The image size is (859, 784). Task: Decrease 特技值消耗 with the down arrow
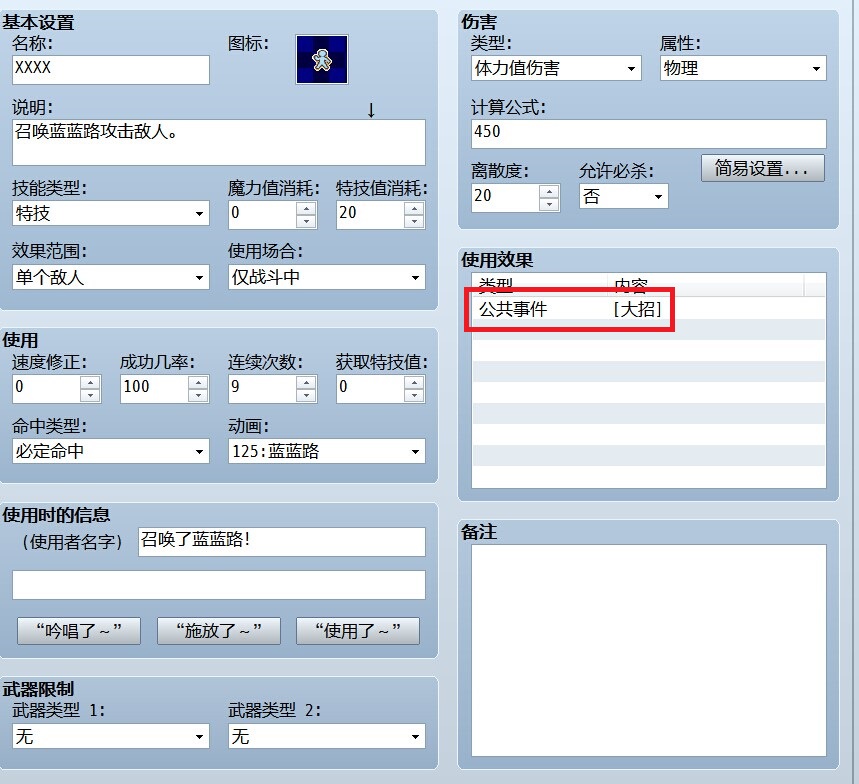coord(414,221)
